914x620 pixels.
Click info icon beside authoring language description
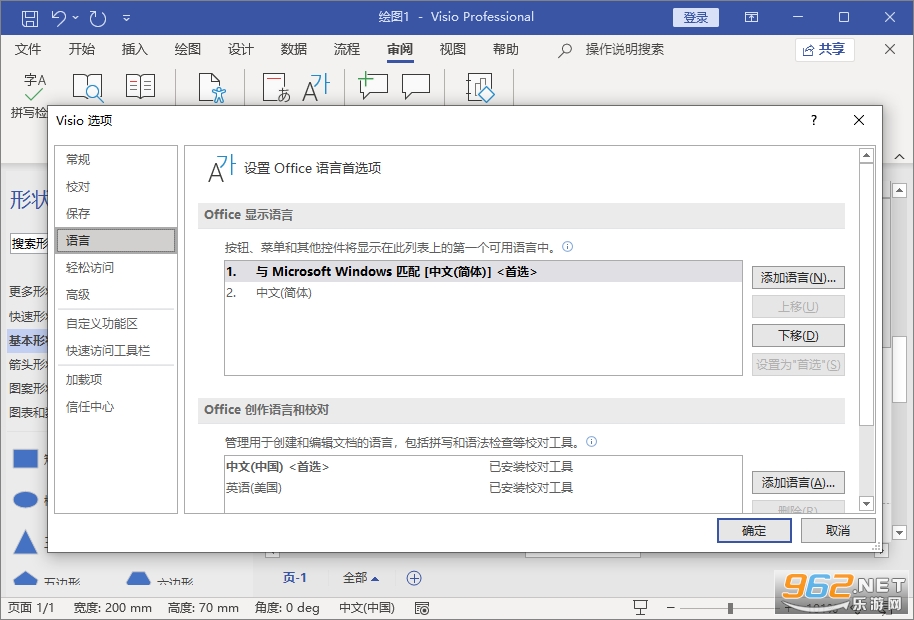(x=591, y=442)
